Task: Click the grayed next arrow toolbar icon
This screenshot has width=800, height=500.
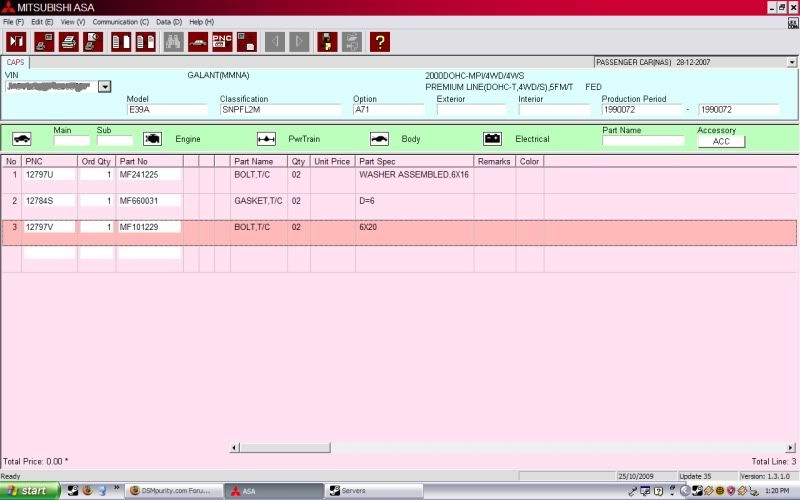Action: click(299, 42)
